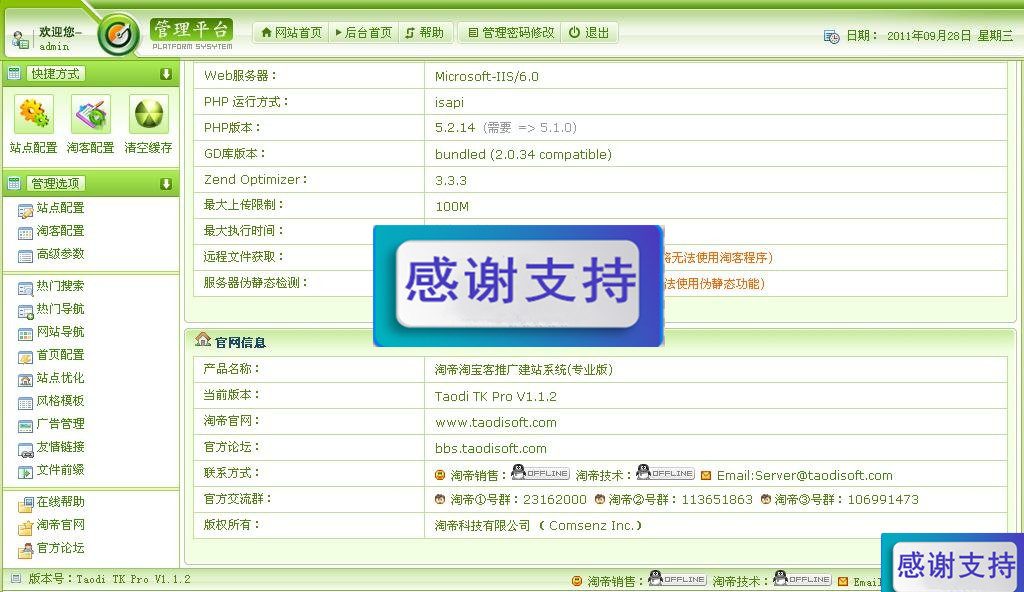The height and width of the screenshot is (592, 1024).
Task: Click 淘帝②号群 113651863 group text
Action: 680,500
